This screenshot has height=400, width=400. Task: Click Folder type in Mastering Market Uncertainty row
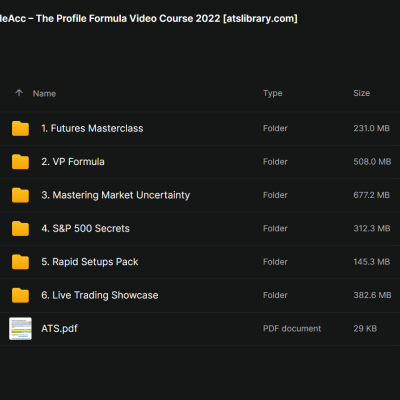[x=275, y=195]
